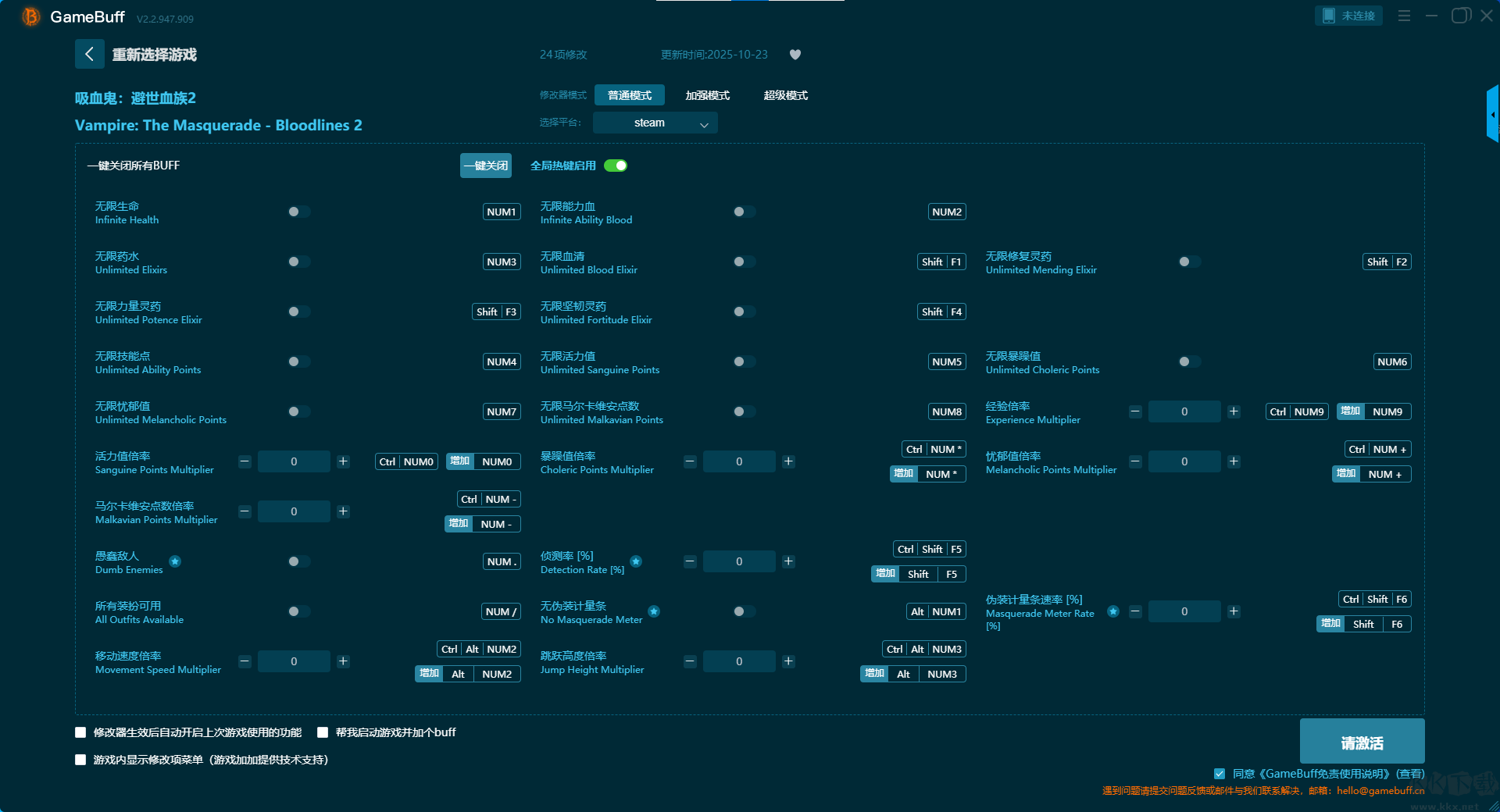Increase Detection Rate value
The image size is (1500, 812).
(x=788, y=561)
